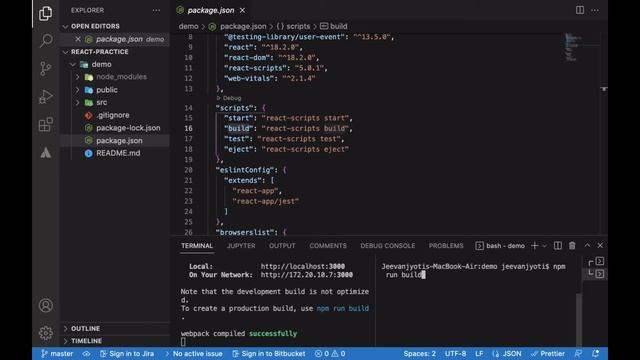Viewport: 640px width, 360px height.
Task: Click the bash - demo terminal label
Action: coord(500,246)
